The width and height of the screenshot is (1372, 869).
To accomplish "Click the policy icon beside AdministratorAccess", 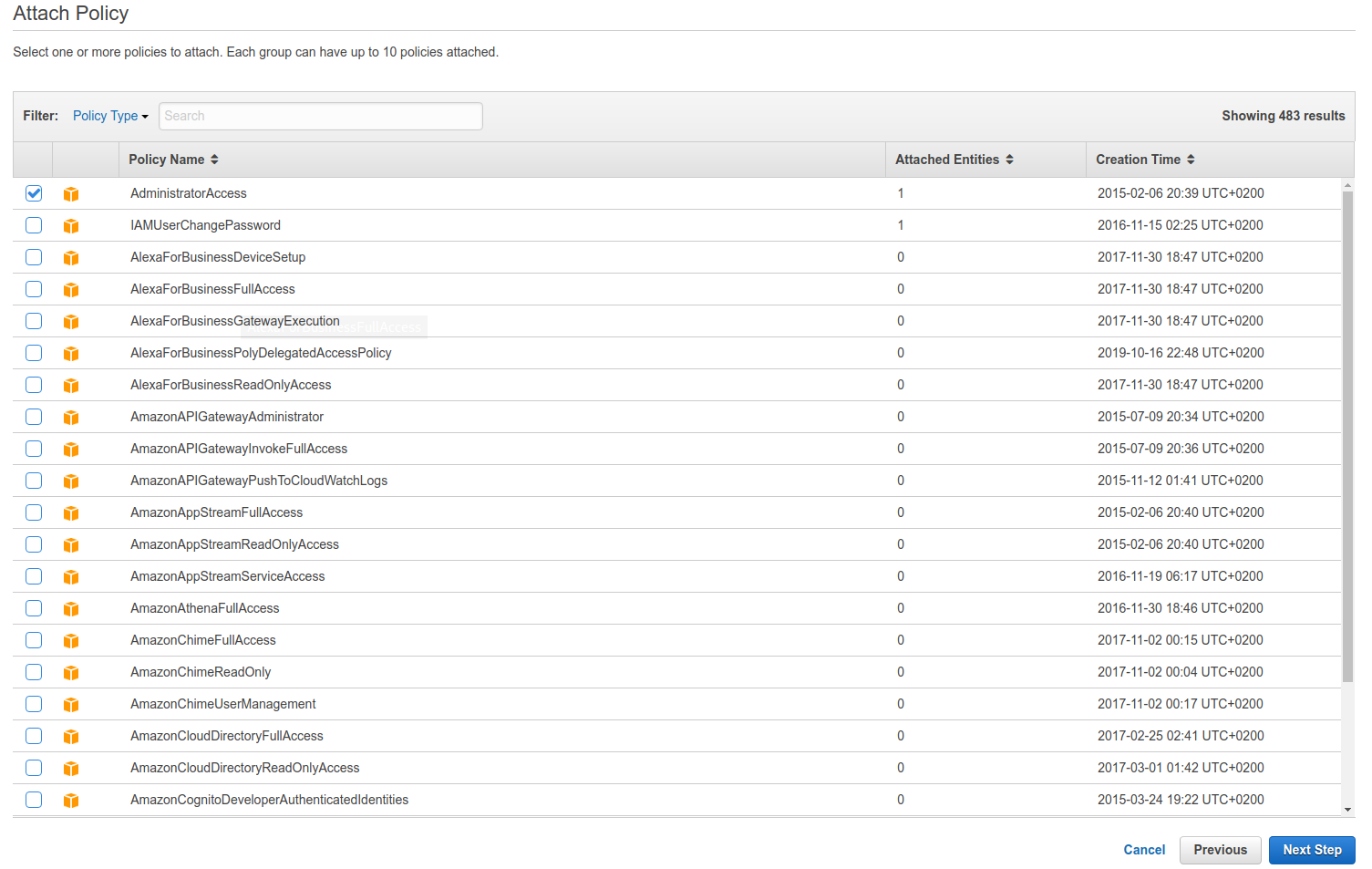I will coord(71,194).
